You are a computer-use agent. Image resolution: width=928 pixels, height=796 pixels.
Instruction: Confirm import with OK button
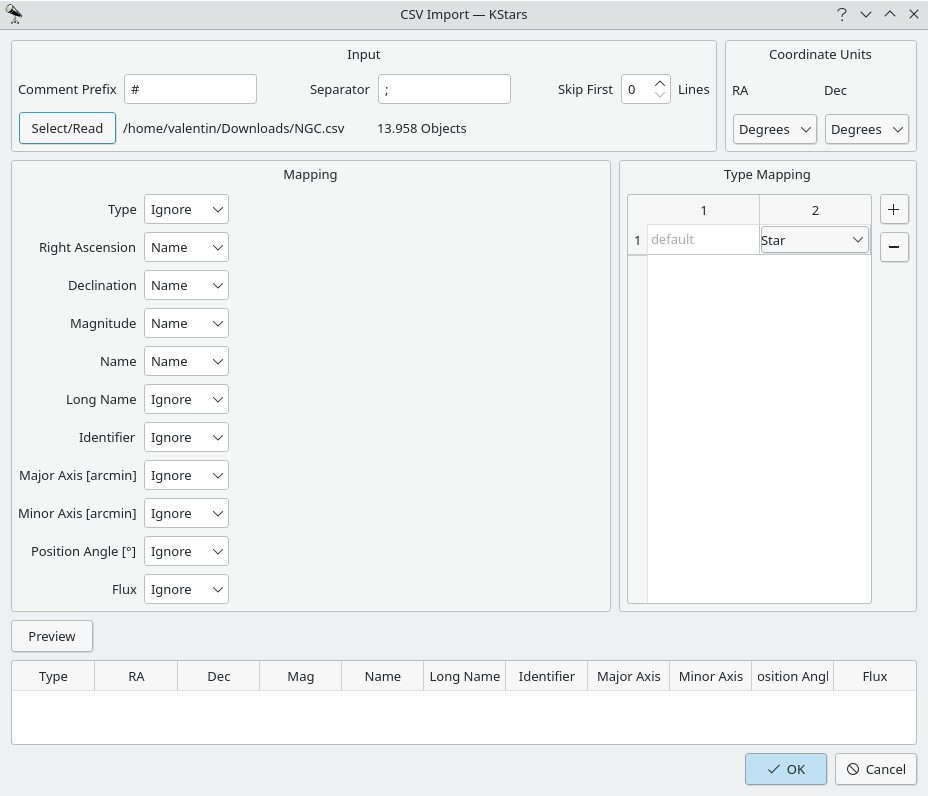785,769
